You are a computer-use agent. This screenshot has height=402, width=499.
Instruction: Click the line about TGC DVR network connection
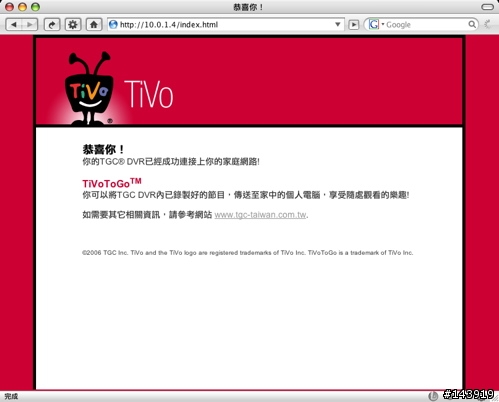pos(171,162)
